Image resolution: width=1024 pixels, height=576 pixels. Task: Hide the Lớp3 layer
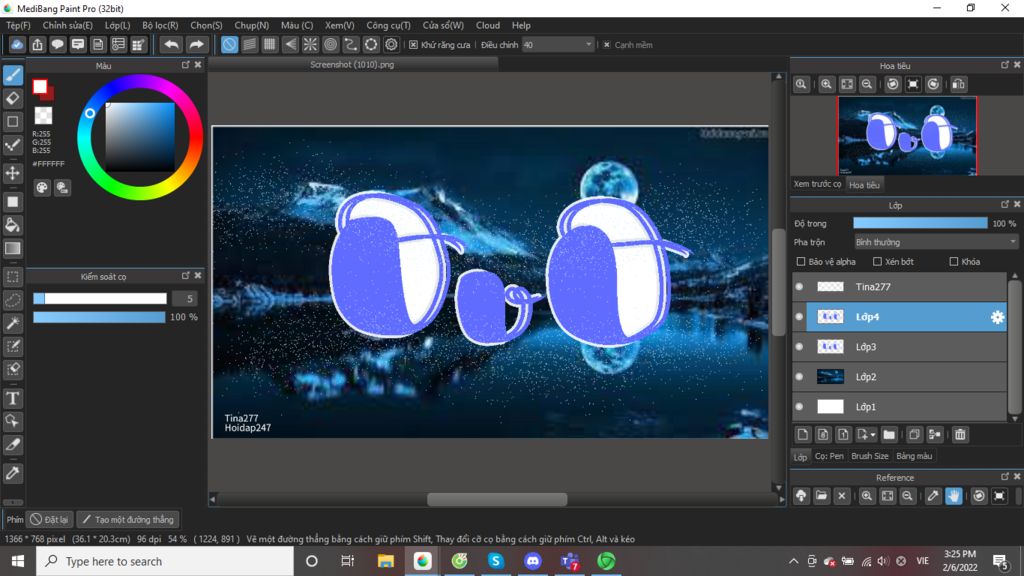click(x=799, y=347)
